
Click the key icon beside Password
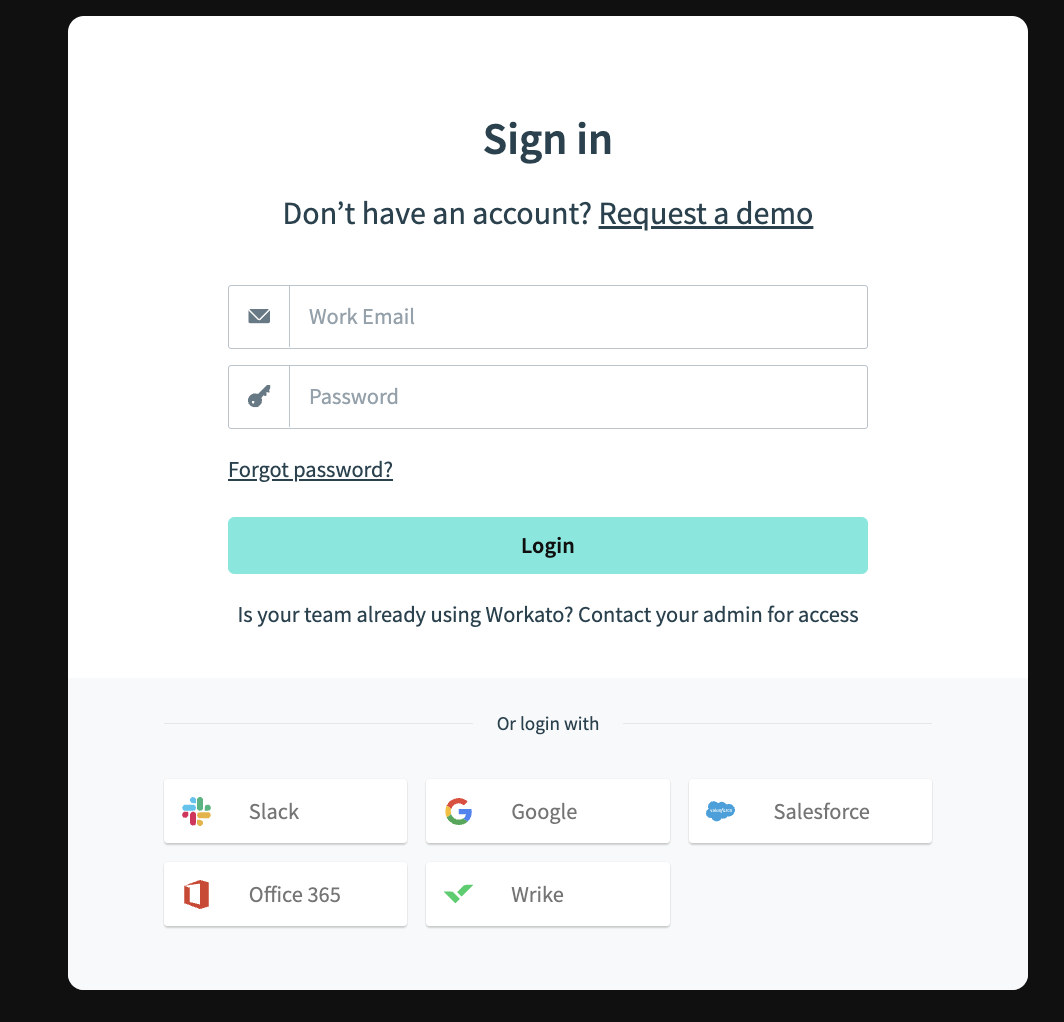(258, 396)
